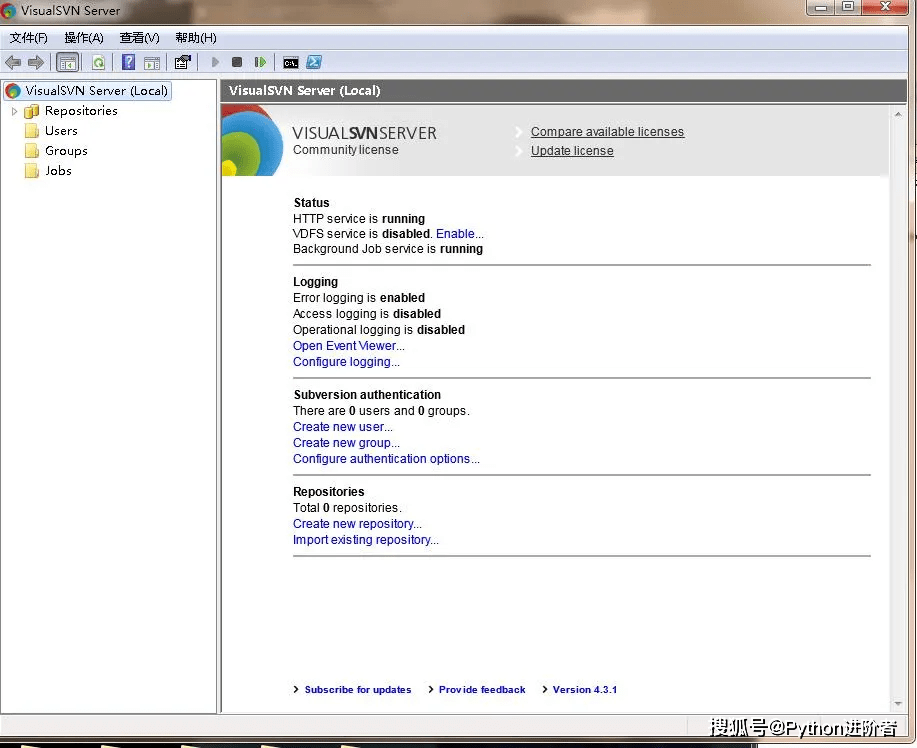The width and height of the screenshot is (917, 748).
Task: Click the Subversion authentication heading
Action: (x=367, y=395)
